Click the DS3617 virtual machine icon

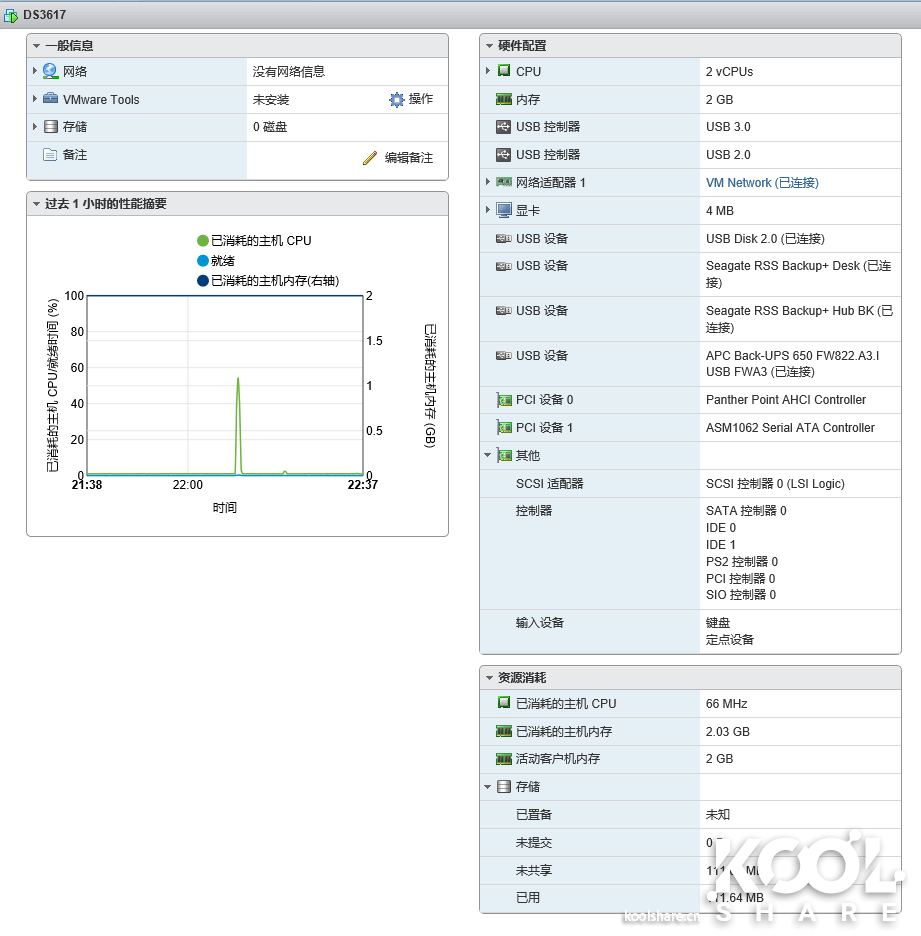coord(11,16)
